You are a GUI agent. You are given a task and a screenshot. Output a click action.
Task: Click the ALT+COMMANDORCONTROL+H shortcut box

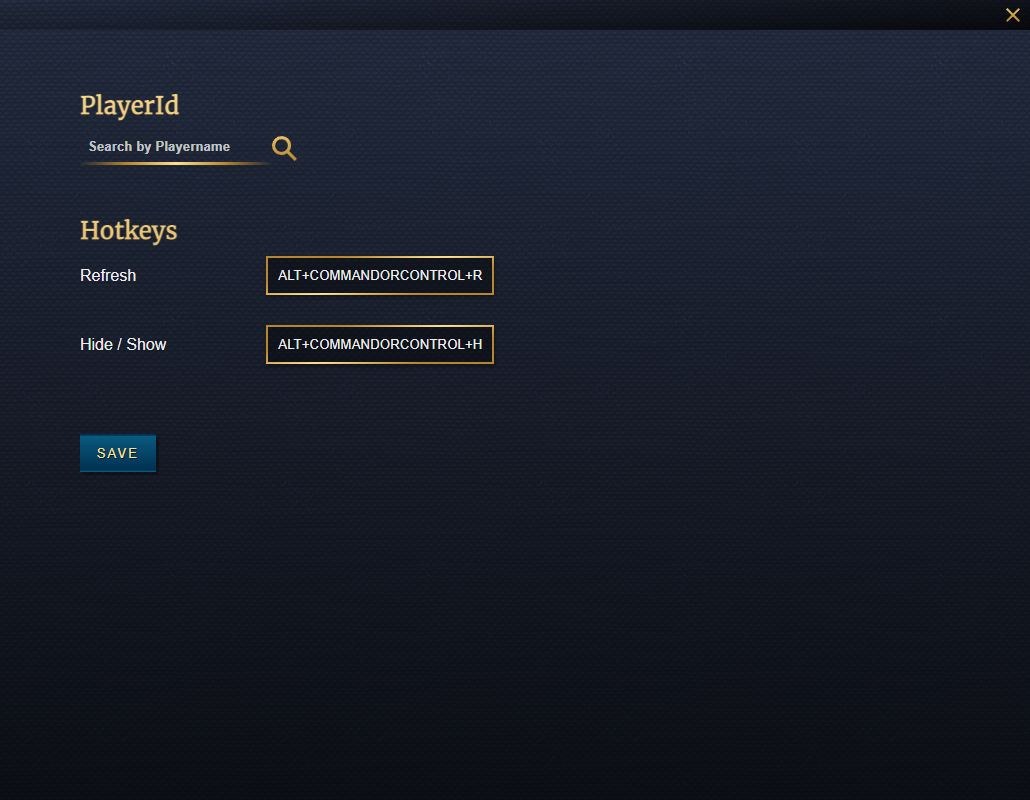click(x=380, y=344)
